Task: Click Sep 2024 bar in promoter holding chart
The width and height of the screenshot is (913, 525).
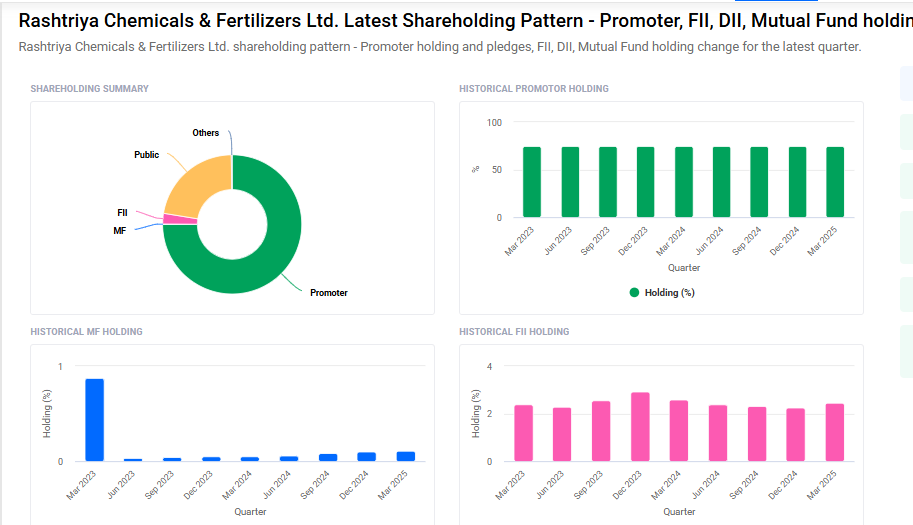Action: coord(759,182)
